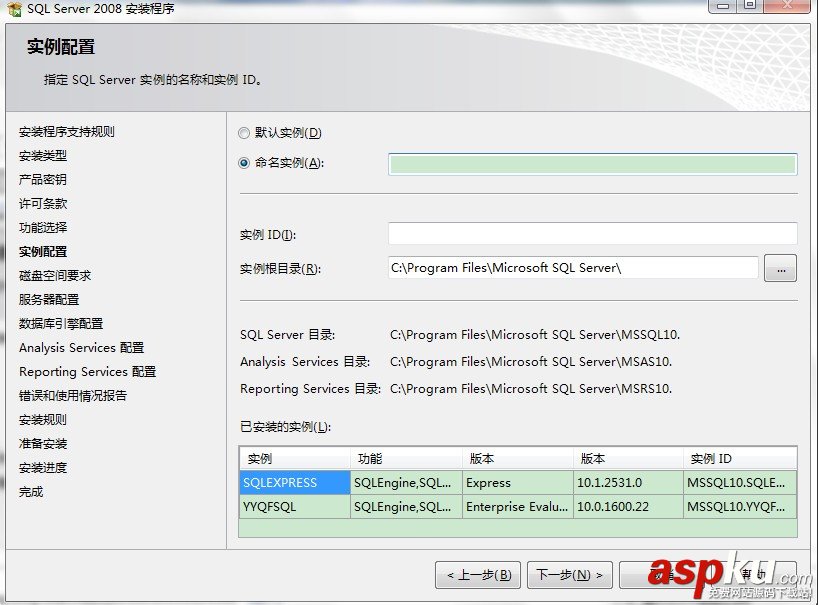
Task: Select the SQLEXPRESS instance row
Action: pyautogui.click(x=518, y=482)
